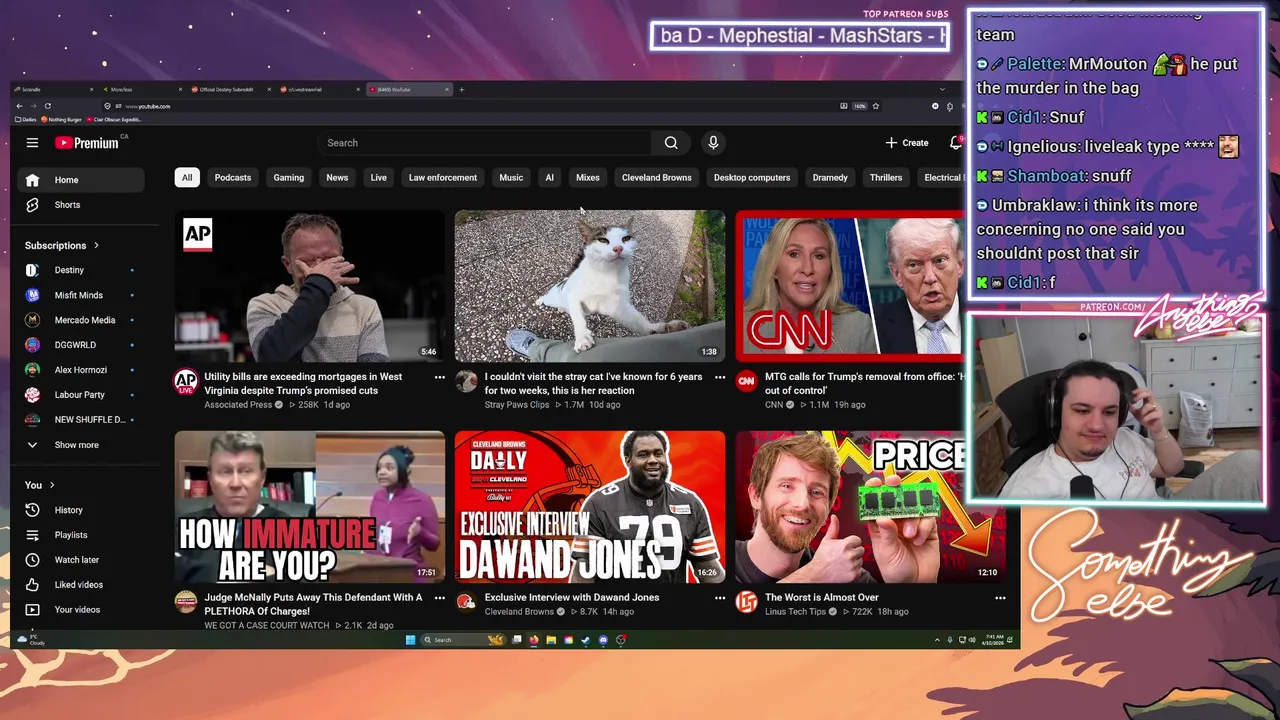This screenshot has height=720, width=1280.
Task: Open options for Utility bills video
Action: [439, 377]
